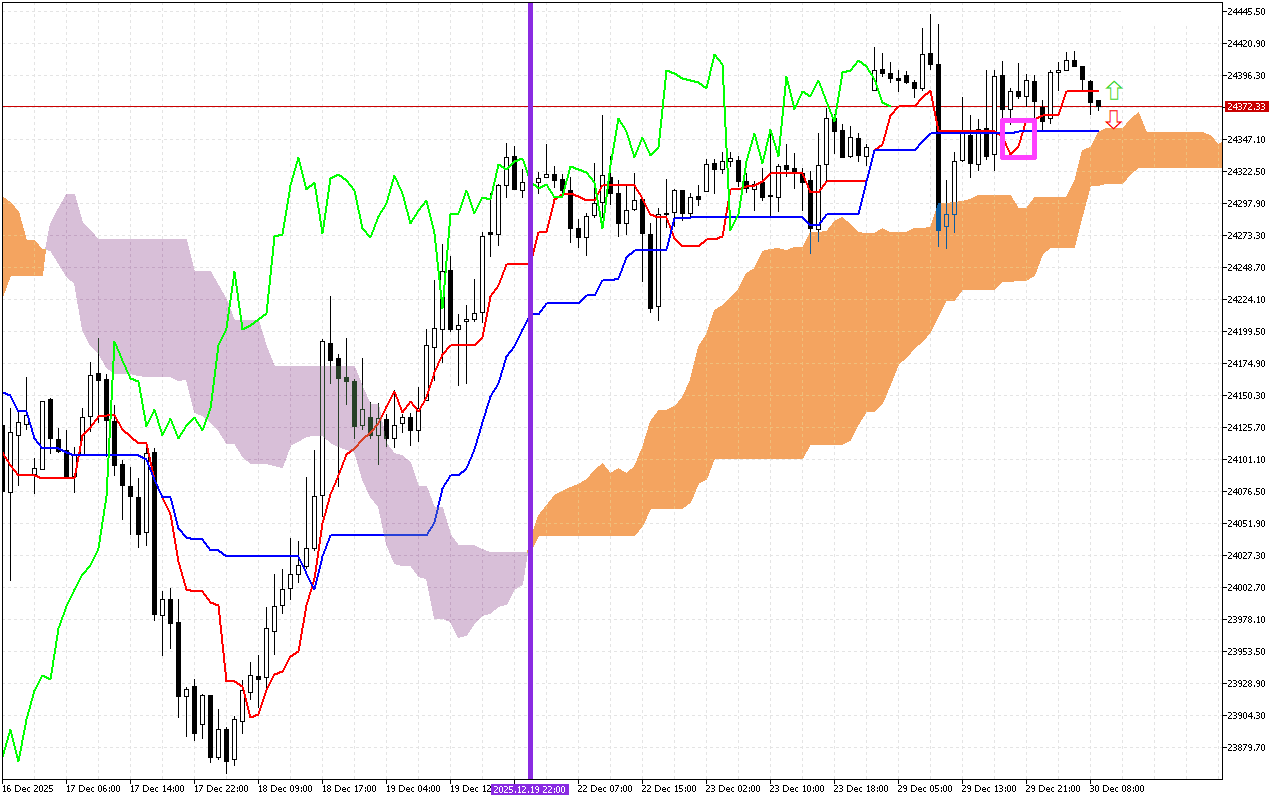Image resolution: width=1280 pixels, height=800 pixels.
Task: Click the 24224.10 price scale label
Action: (x=1246, y=299)
